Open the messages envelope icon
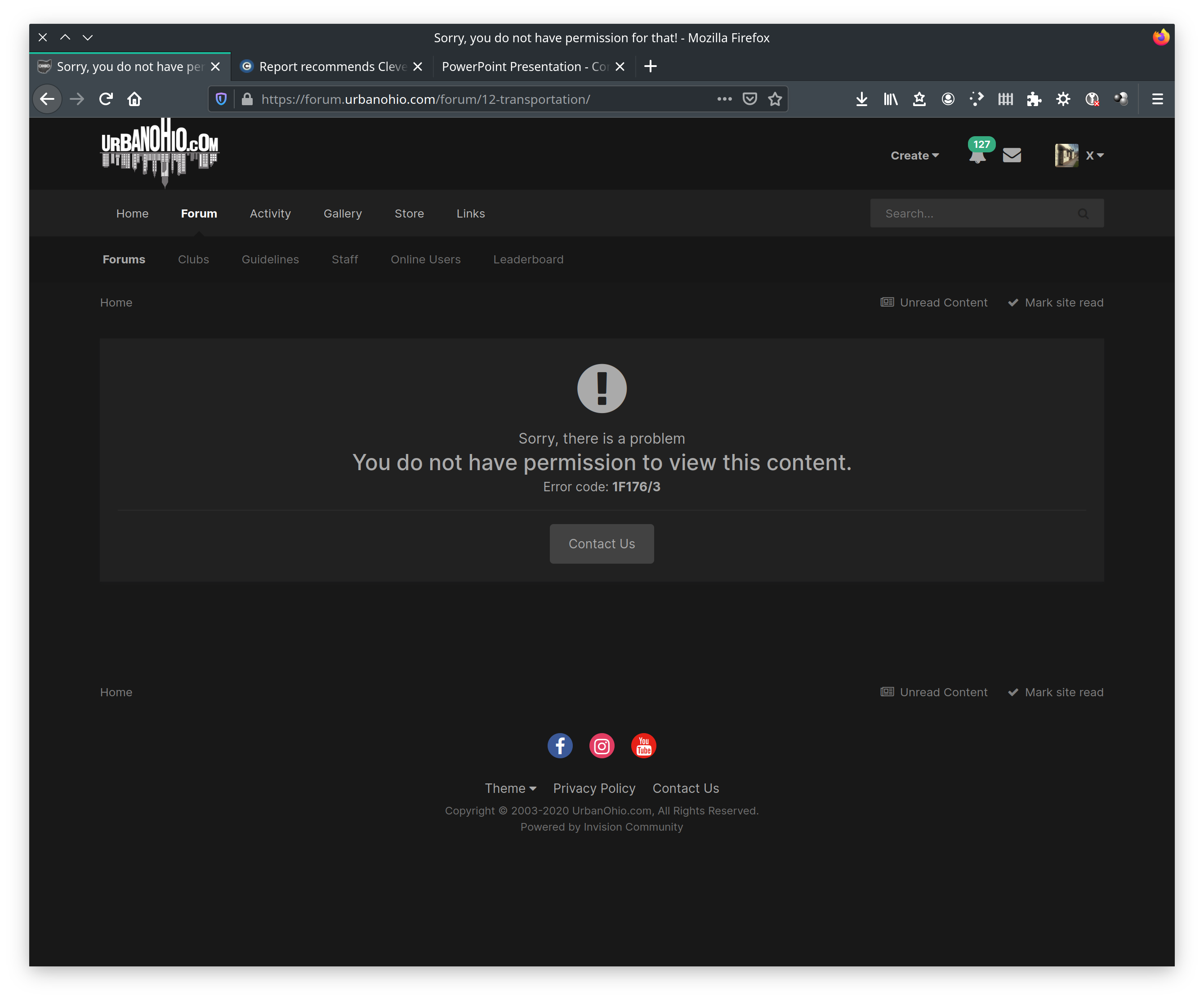 coord(1012,156)
